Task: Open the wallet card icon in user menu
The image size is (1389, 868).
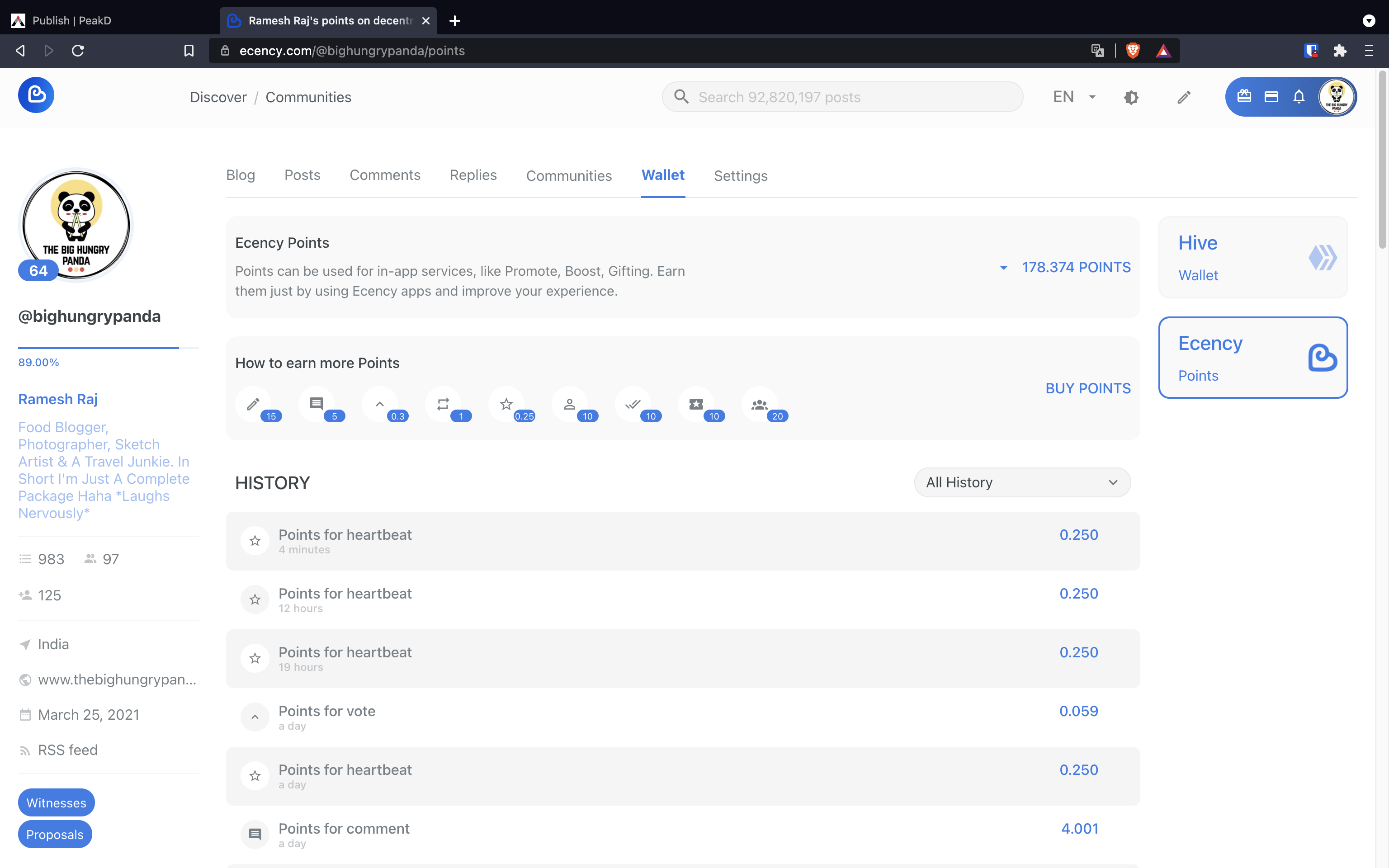Action: tap(1271, 96)
